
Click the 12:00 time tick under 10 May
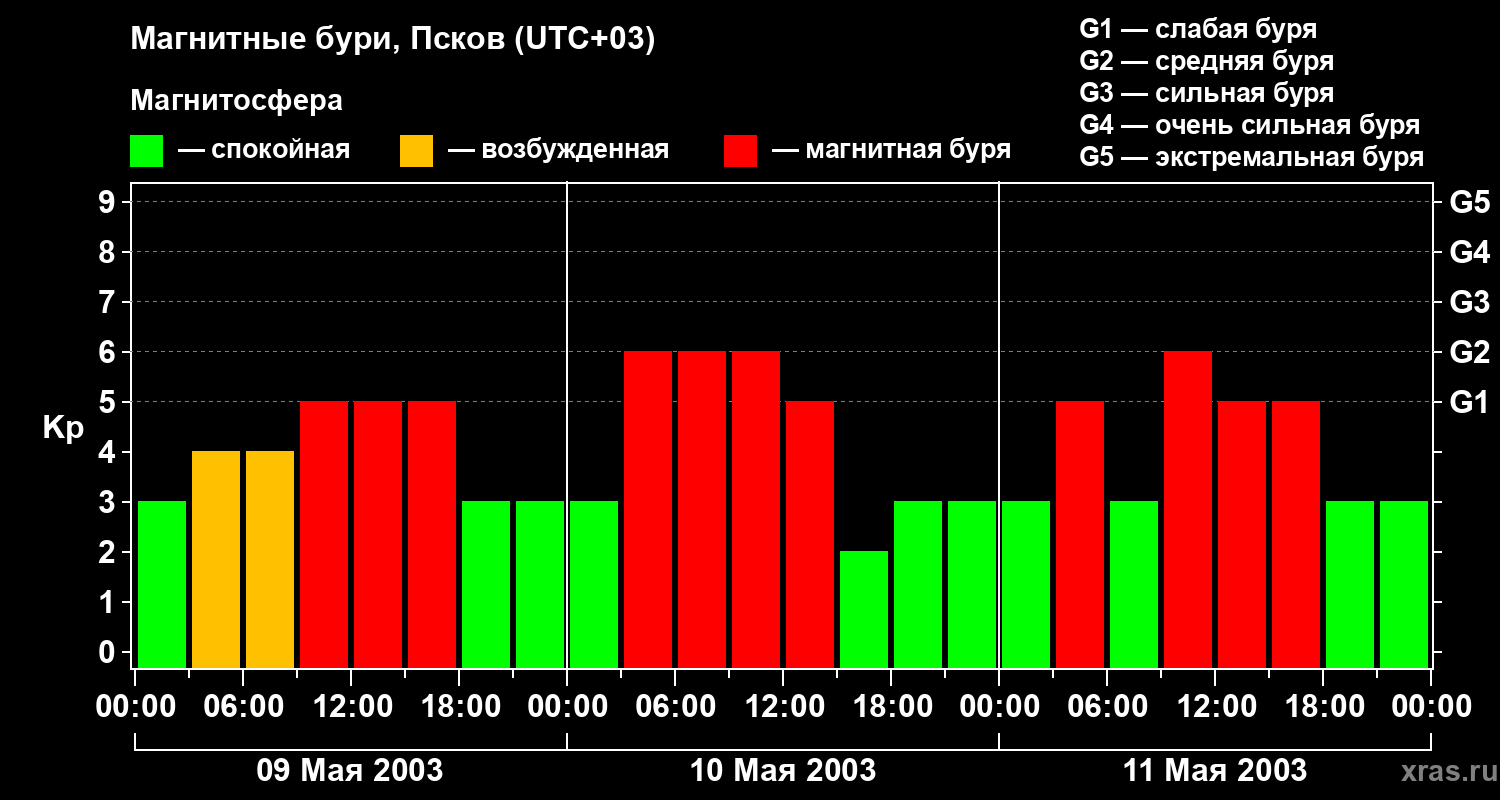pos(783,707)
